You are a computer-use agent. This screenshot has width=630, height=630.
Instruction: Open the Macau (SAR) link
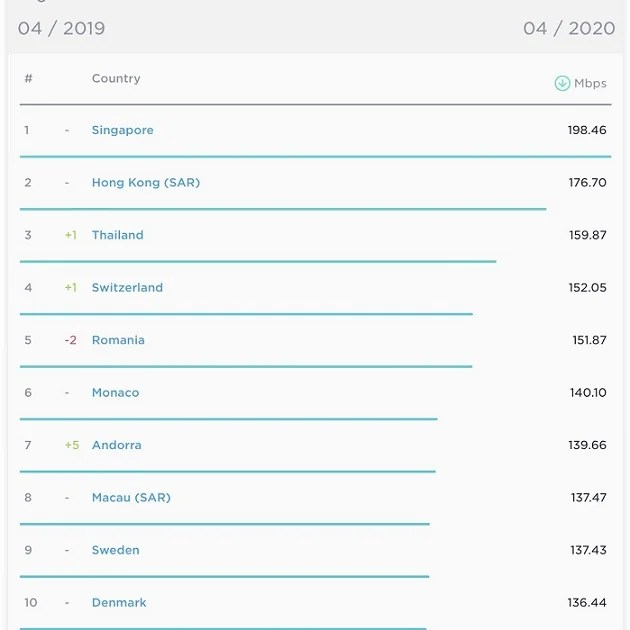(131, 498)
